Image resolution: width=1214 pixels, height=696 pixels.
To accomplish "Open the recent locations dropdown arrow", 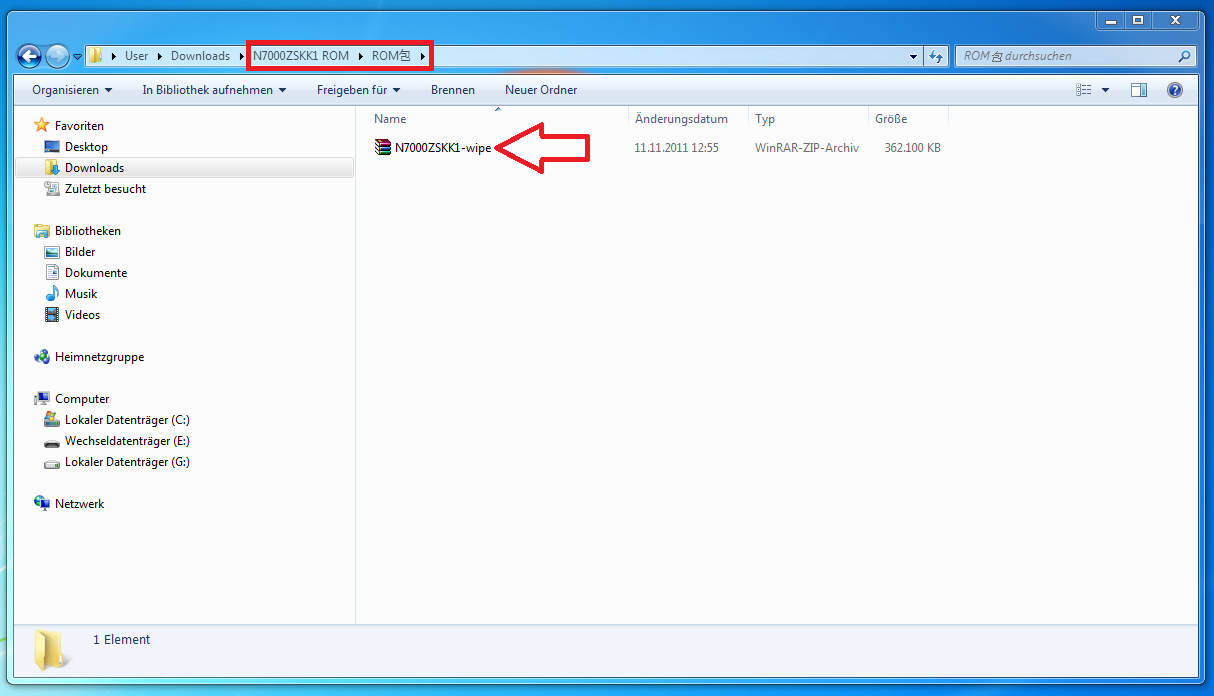I will coord(77,57).
